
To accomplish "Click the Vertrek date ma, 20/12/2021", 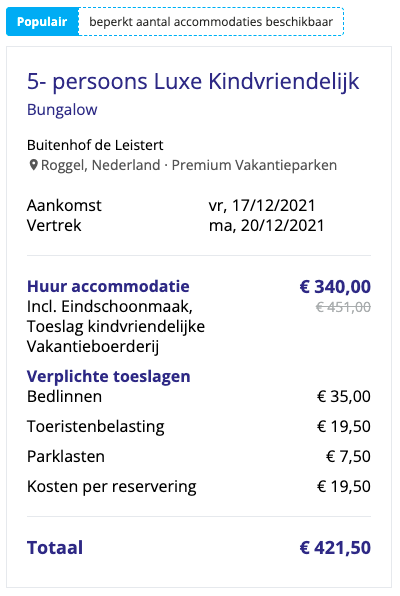I will tap(266, 226).
